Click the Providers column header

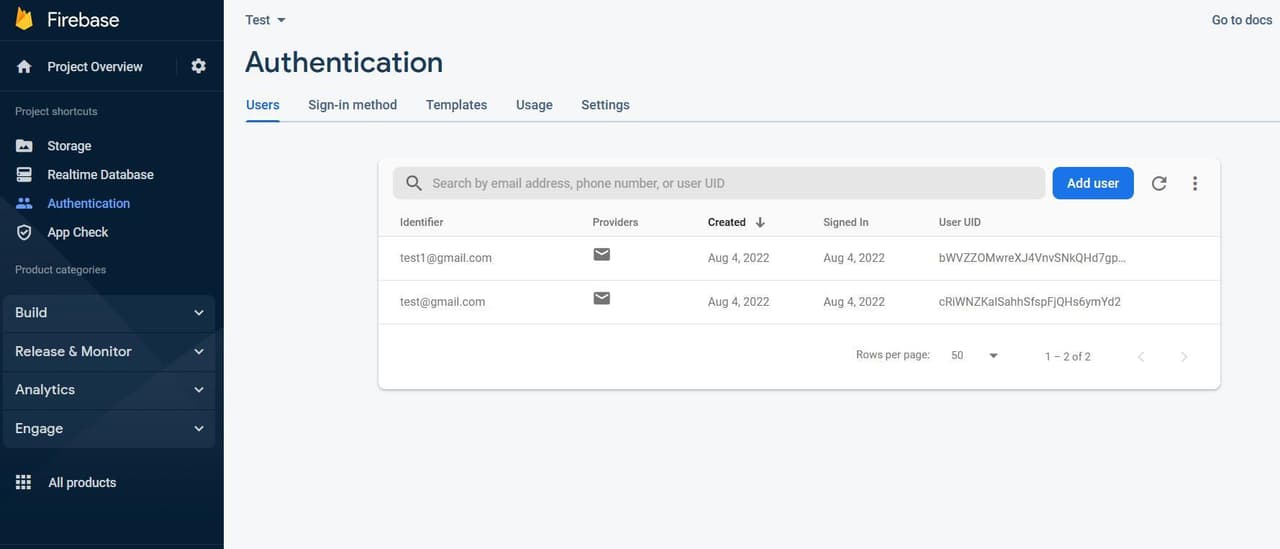pos(615,222)
